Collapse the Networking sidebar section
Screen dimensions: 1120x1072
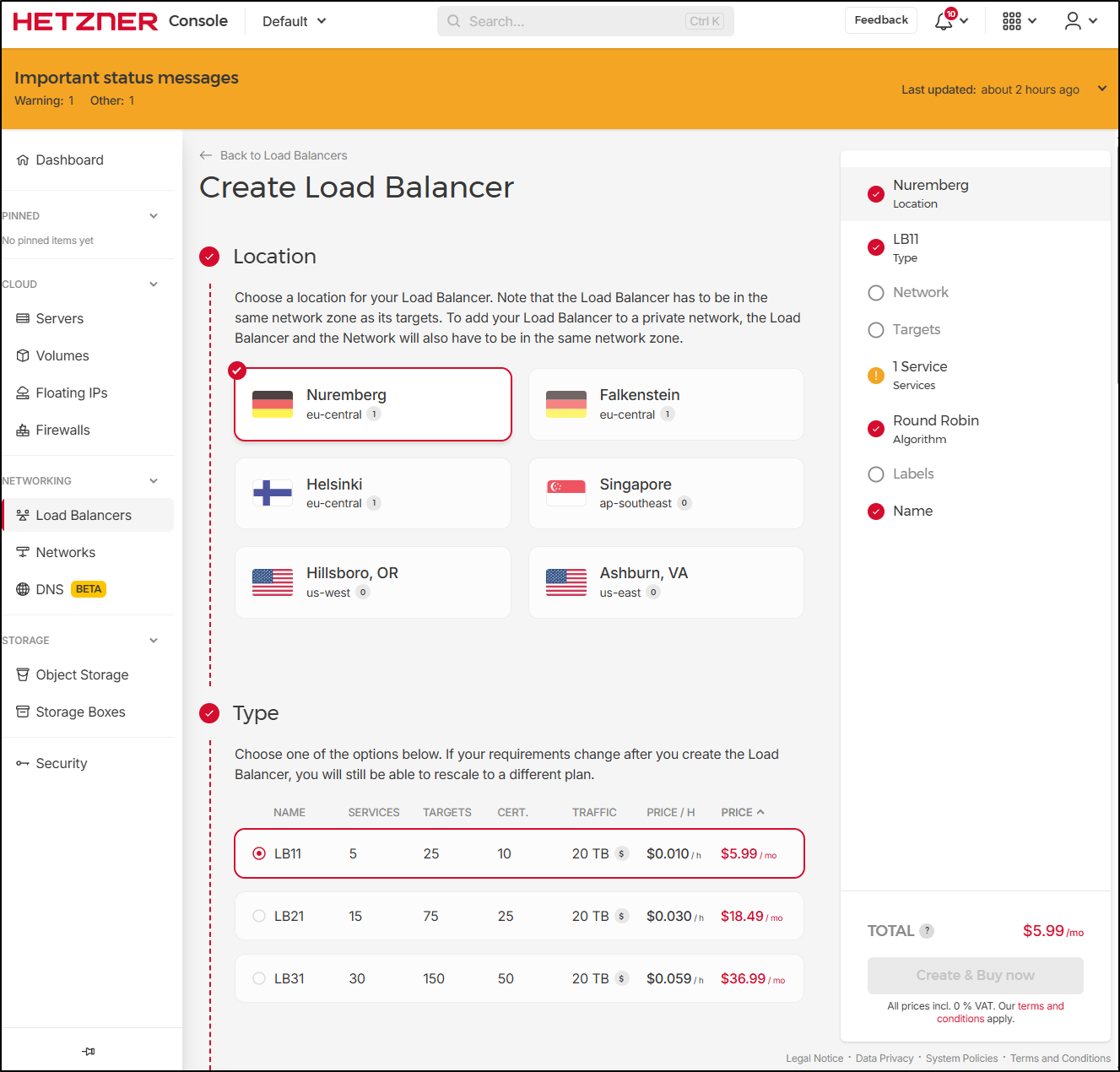(154, 481)
